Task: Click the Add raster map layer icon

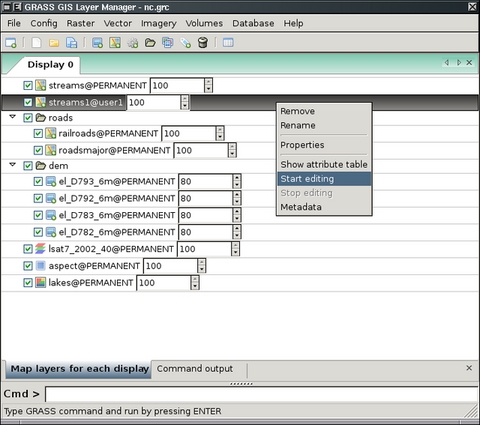Action: [97, 43]
